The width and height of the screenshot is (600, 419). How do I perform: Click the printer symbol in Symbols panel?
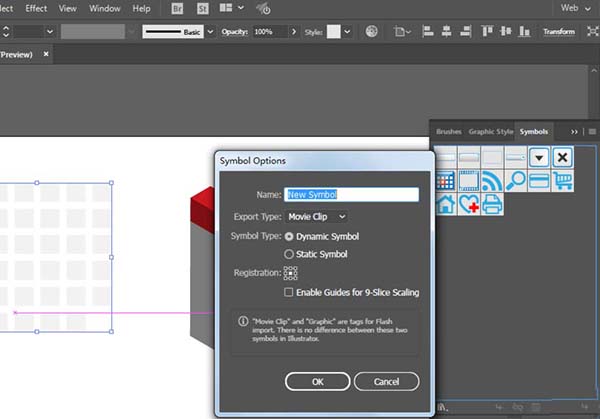[x=492, y=204]
